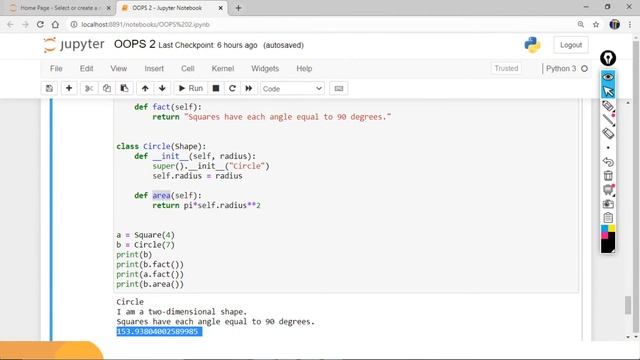Close the Home Page browser tab
640x360 pixels.
(109, 8)
